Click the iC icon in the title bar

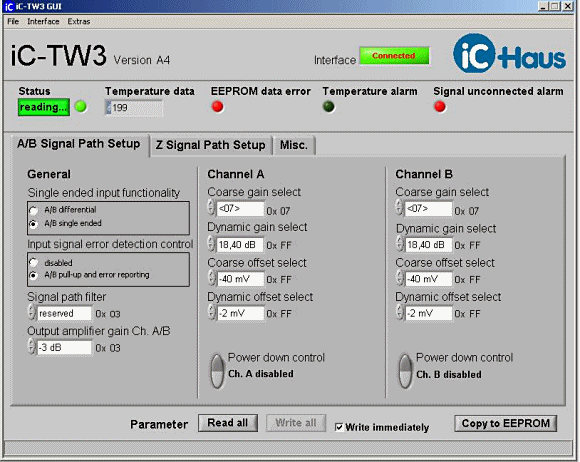9,6
